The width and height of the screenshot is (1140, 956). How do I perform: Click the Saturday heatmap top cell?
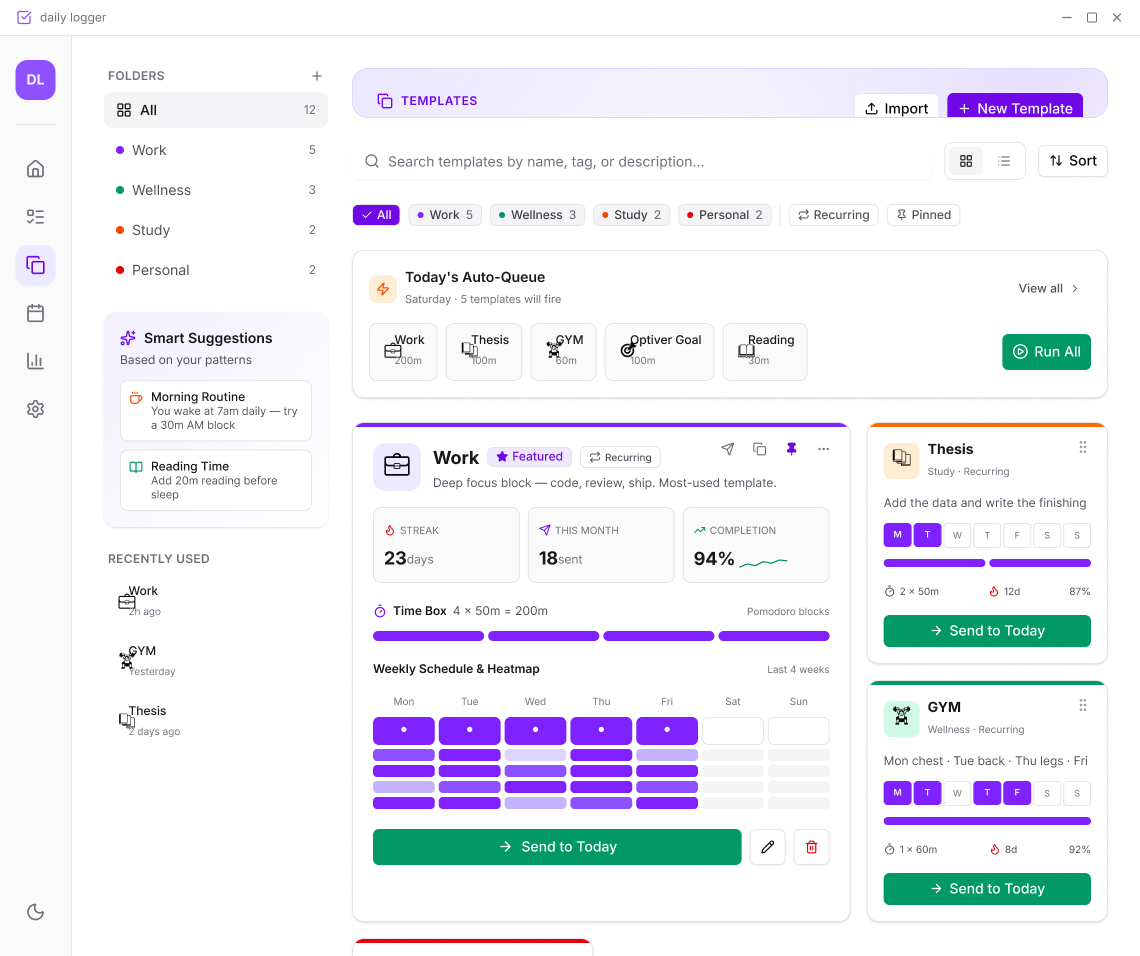pos(733,730)
